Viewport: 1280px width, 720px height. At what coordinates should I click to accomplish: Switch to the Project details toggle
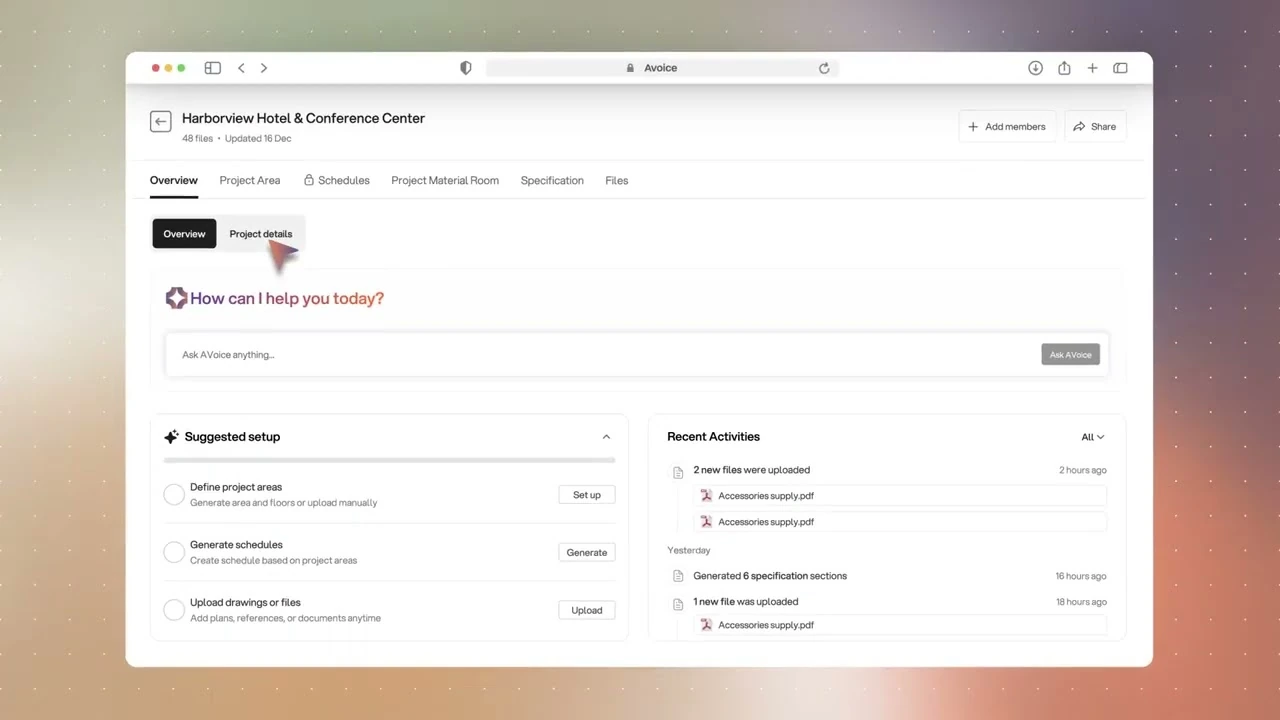pos(261,234)
